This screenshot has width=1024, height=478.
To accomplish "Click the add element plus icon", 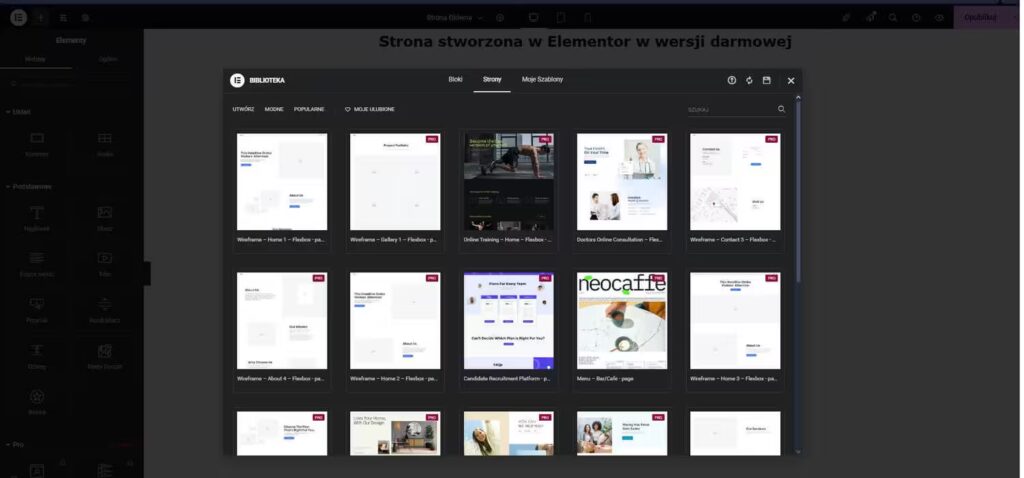I will (40, 18).
